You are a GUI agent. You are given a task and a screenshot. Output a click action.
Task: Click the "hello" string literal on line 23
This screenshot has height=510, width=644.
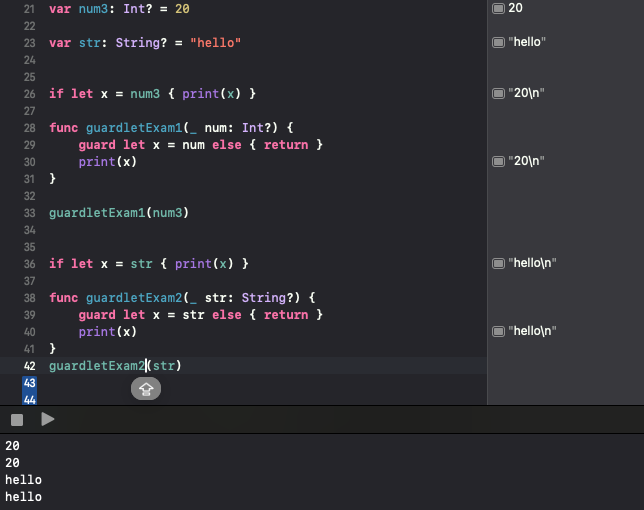pos(215,43)
